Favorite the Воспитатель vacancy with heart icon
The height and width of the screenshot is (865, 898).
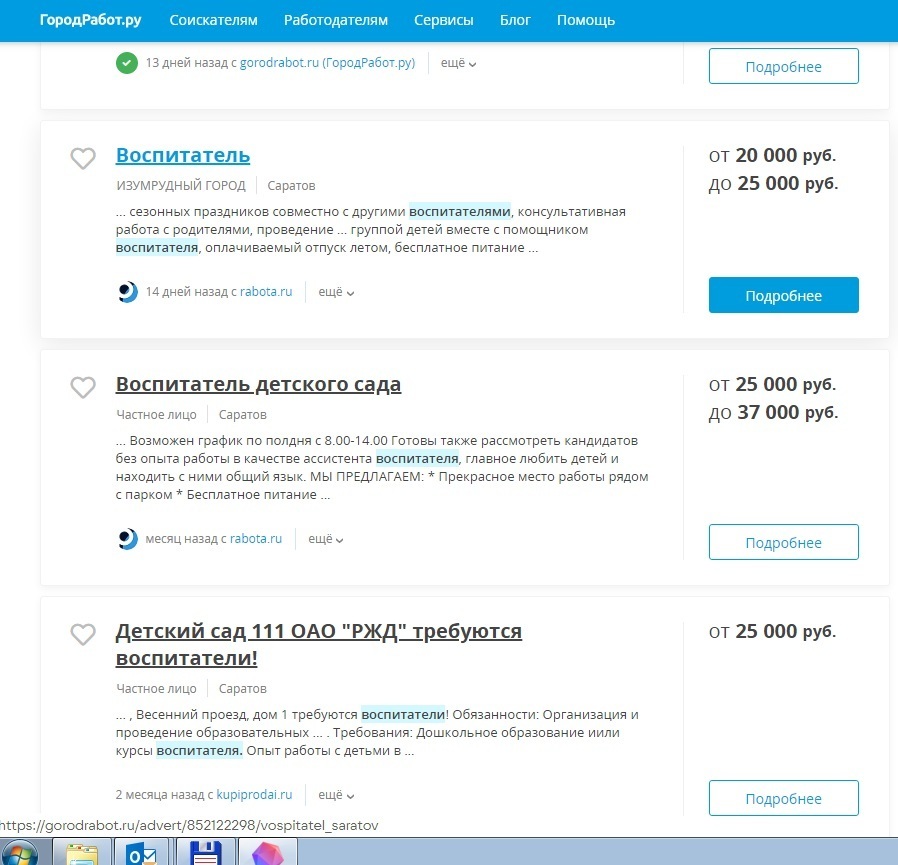click(x=83, y=158)
